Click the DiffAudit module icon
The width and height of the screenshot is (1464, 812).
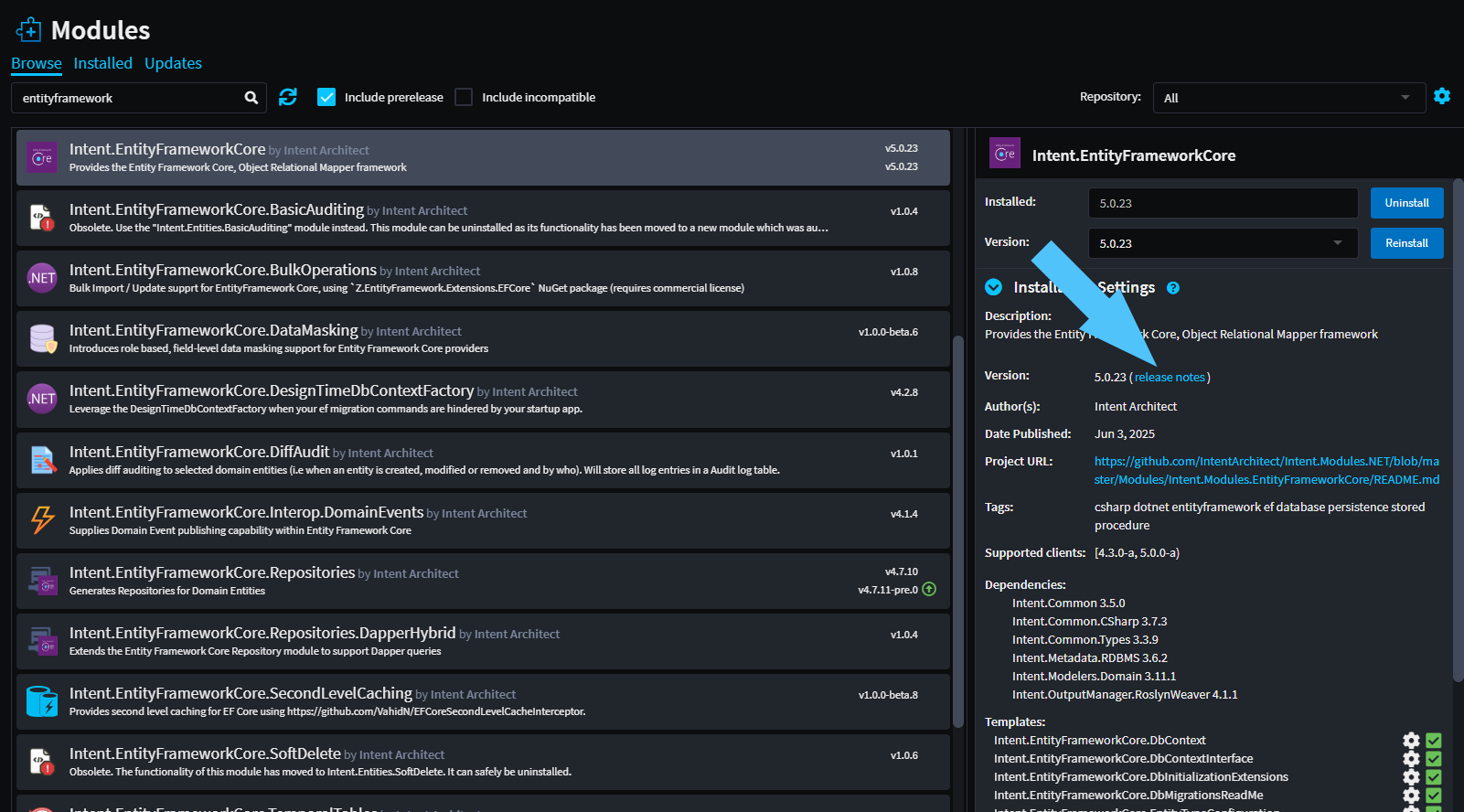[x=42, y=460]
